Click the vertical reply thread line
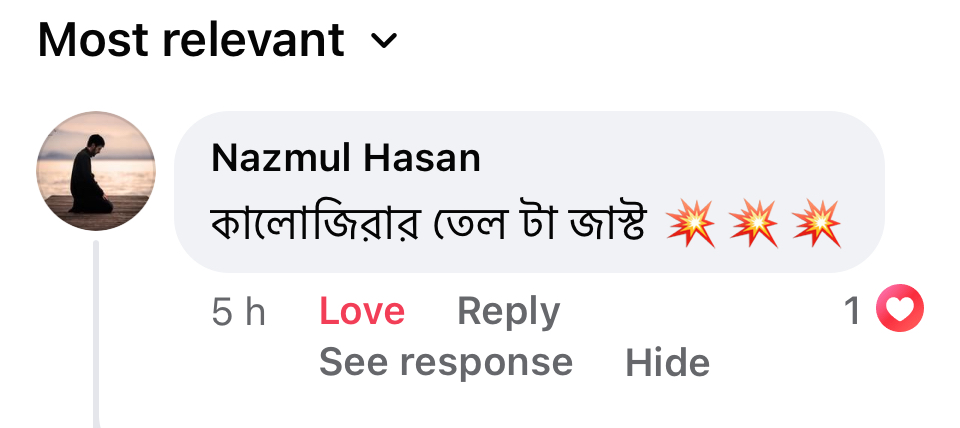This screenshot has width=960, height=428. point(97,330)
